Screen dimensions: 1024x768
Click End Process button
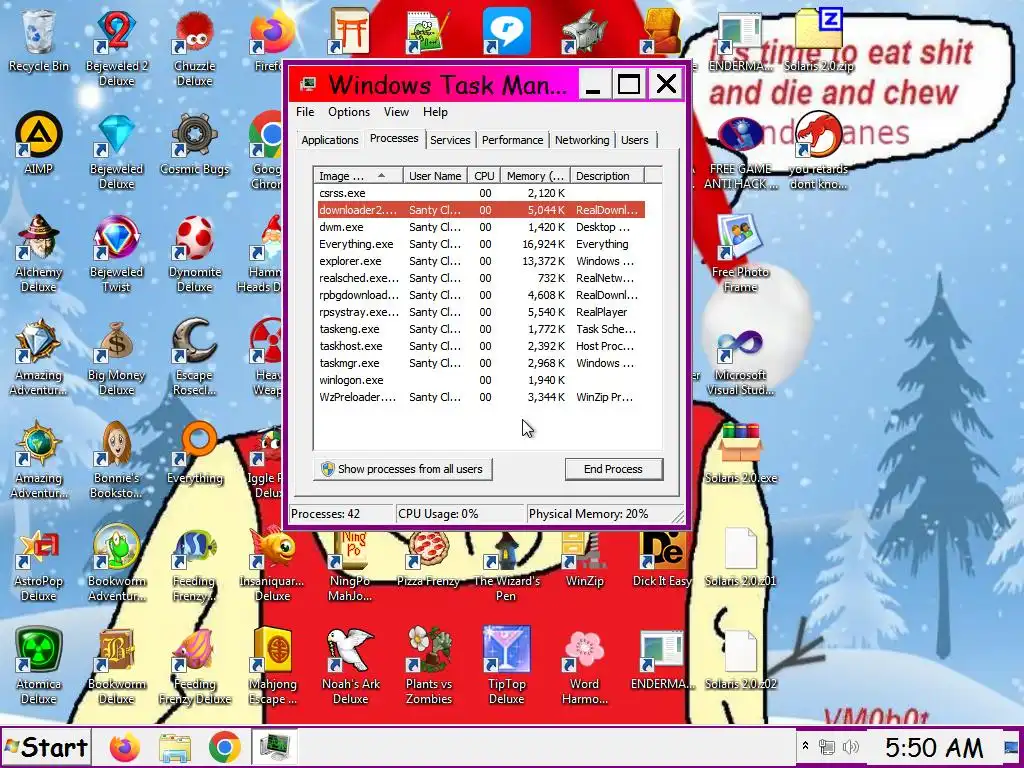click(x=613, y=469)
